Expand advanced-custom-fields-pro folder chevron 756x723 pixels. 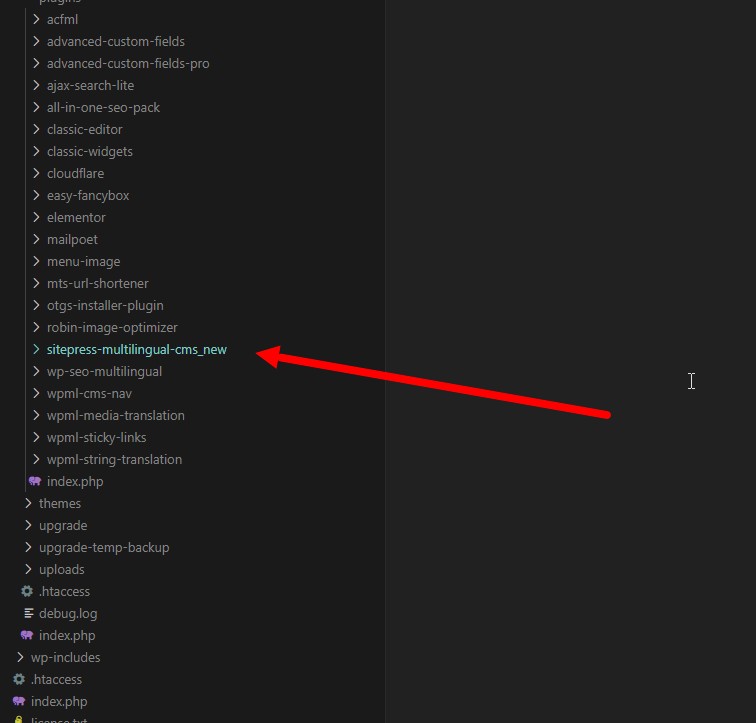click(36, 63)
